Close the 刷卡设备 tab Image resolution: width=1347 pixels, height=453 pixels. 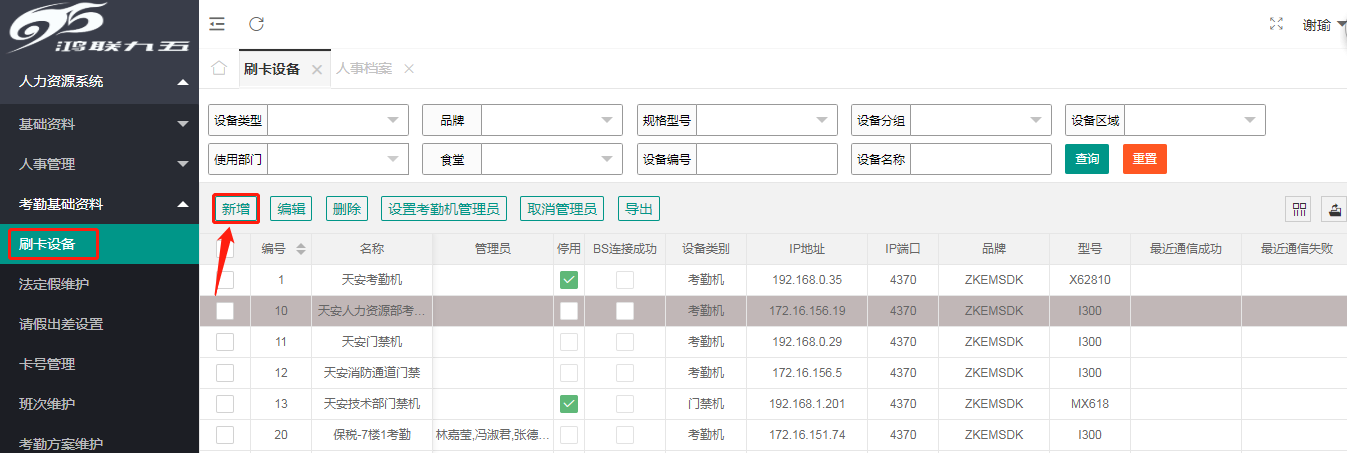coord(317,70)
